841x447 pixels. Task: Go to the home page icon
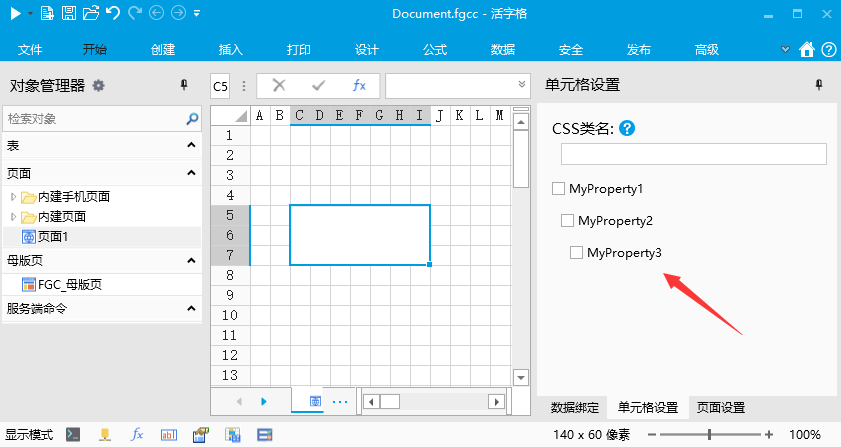coord(807,49)
